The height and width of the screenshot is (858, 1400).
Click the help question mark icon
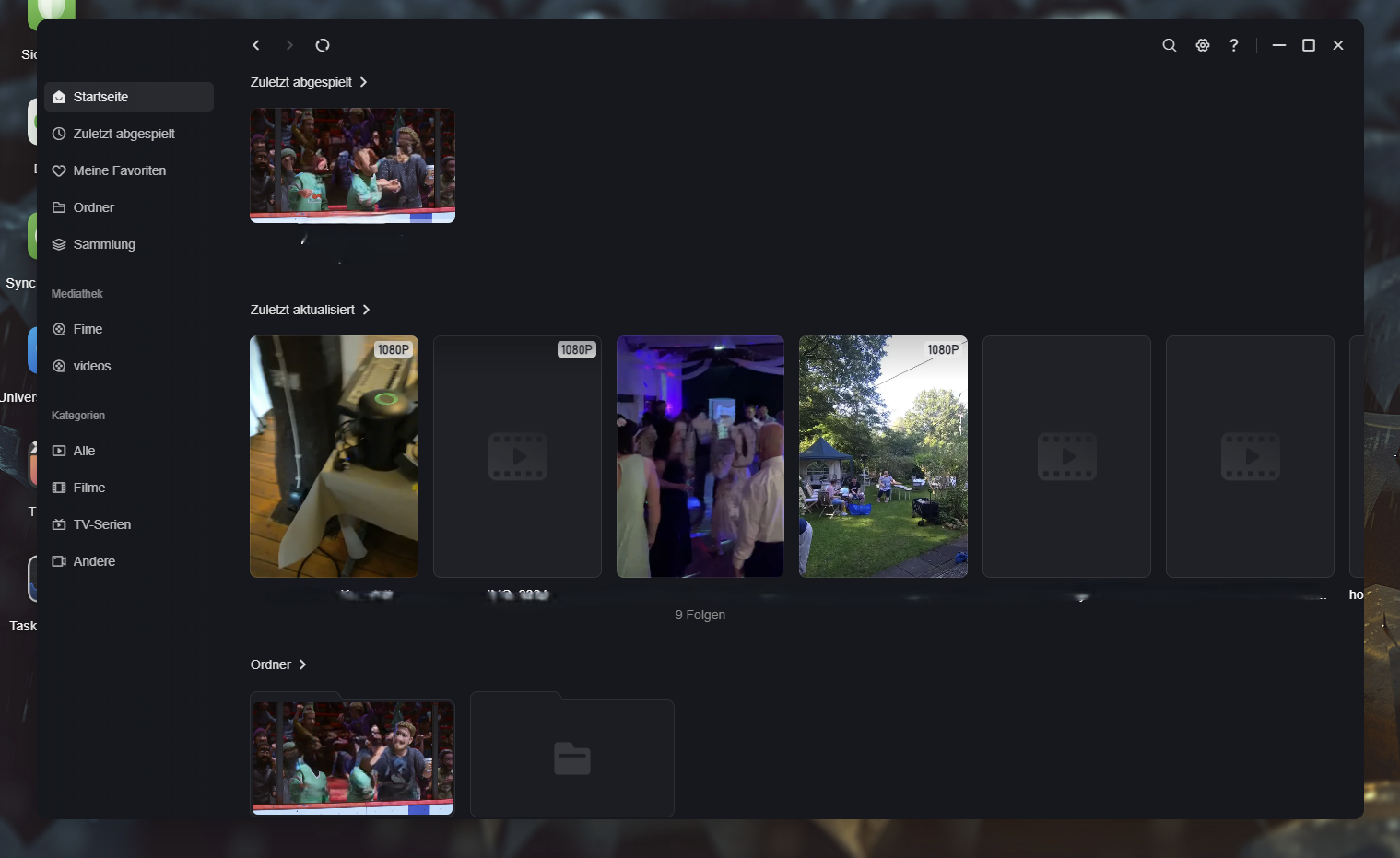point(1234,45)
